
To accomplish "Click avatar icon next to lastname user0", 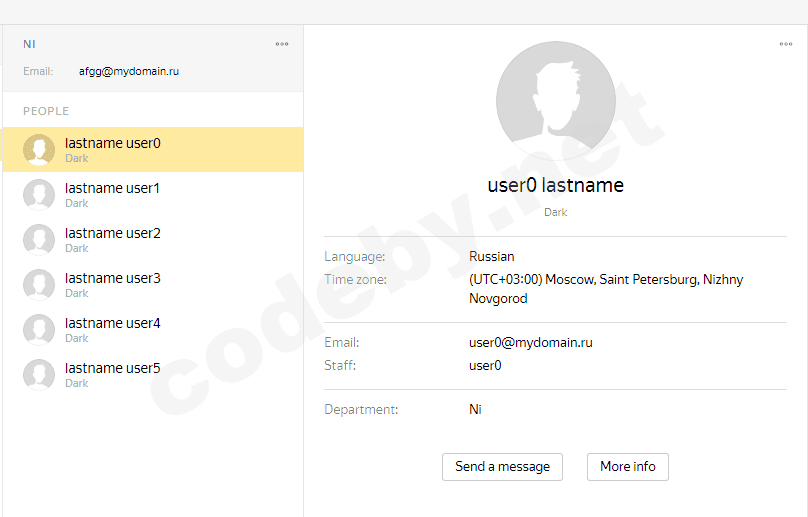I will click(39, 150).
